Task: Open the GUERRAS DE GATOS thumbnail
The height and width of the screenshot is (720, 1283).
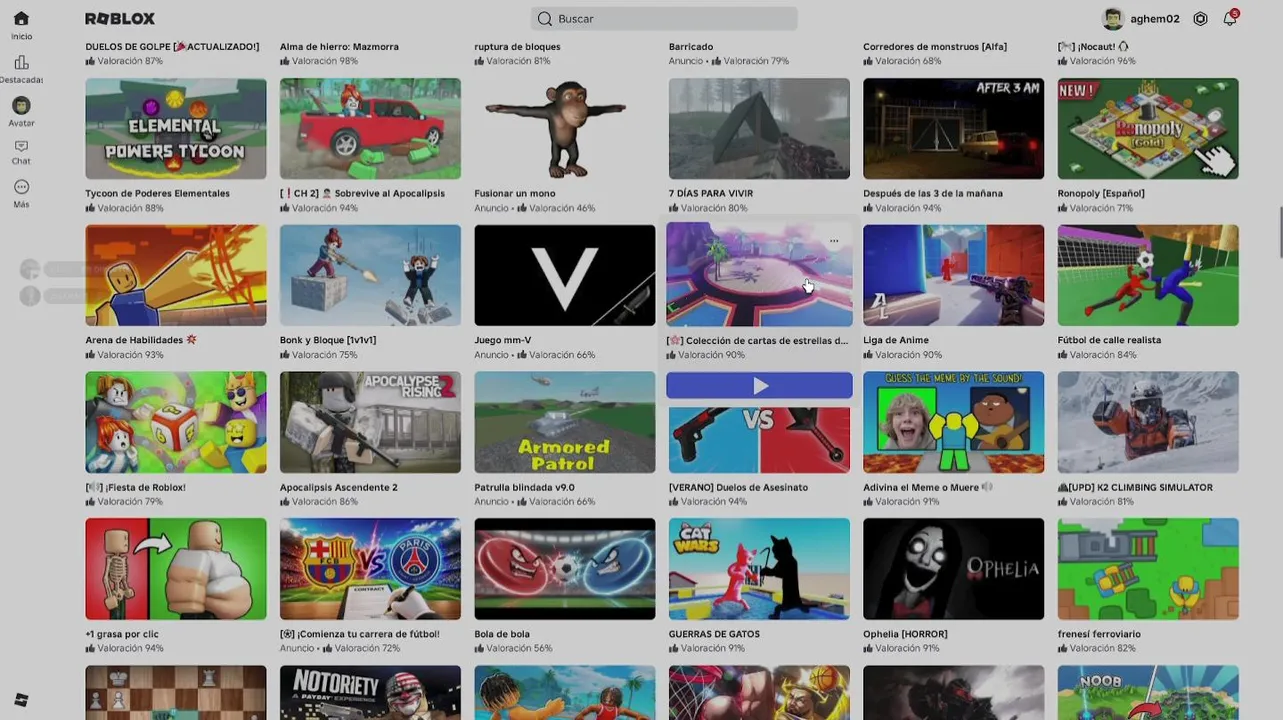Action: tap(759, 569)
